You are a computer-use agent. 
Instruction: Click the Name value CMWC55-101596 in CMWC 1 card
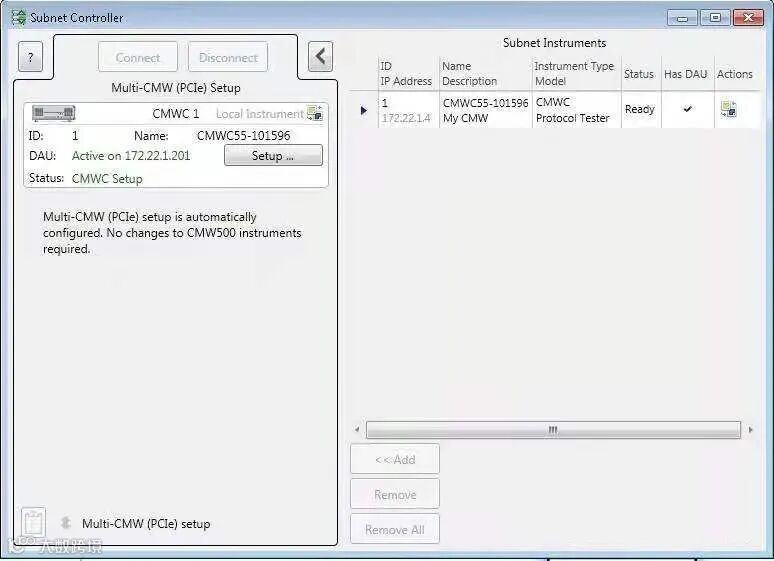243,135
